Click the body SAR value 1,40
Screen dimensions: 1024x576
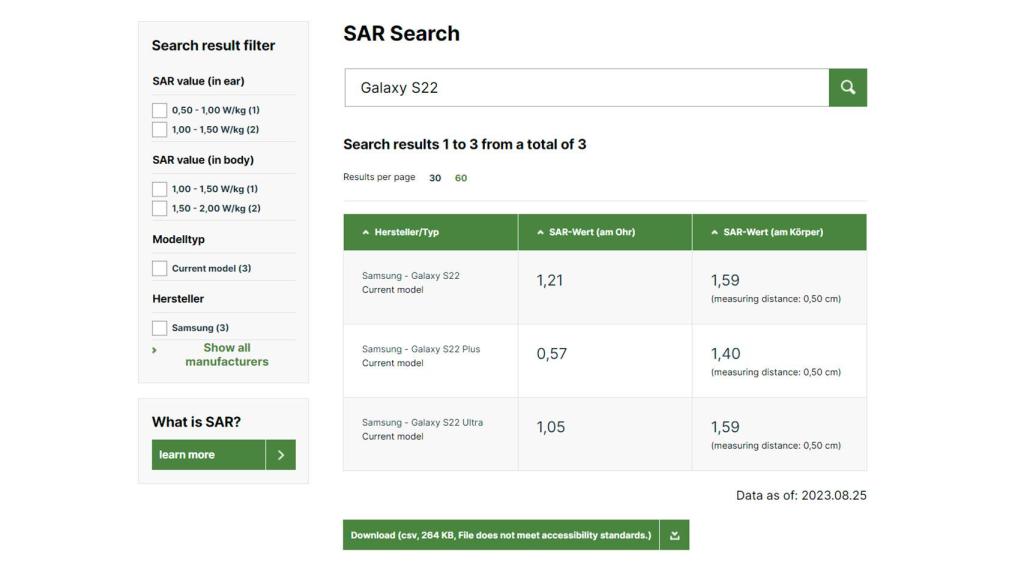726,354
